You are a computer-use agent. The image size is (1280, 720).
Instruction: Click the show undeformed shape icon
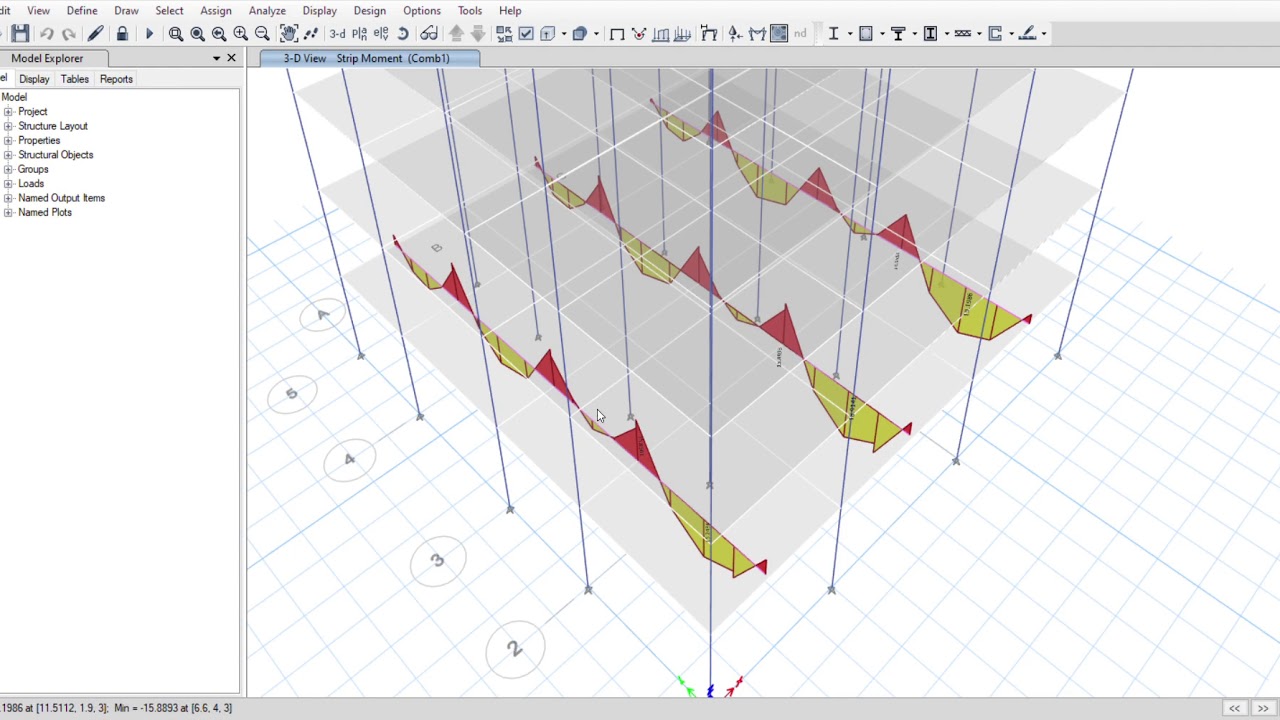click(617, 33)
